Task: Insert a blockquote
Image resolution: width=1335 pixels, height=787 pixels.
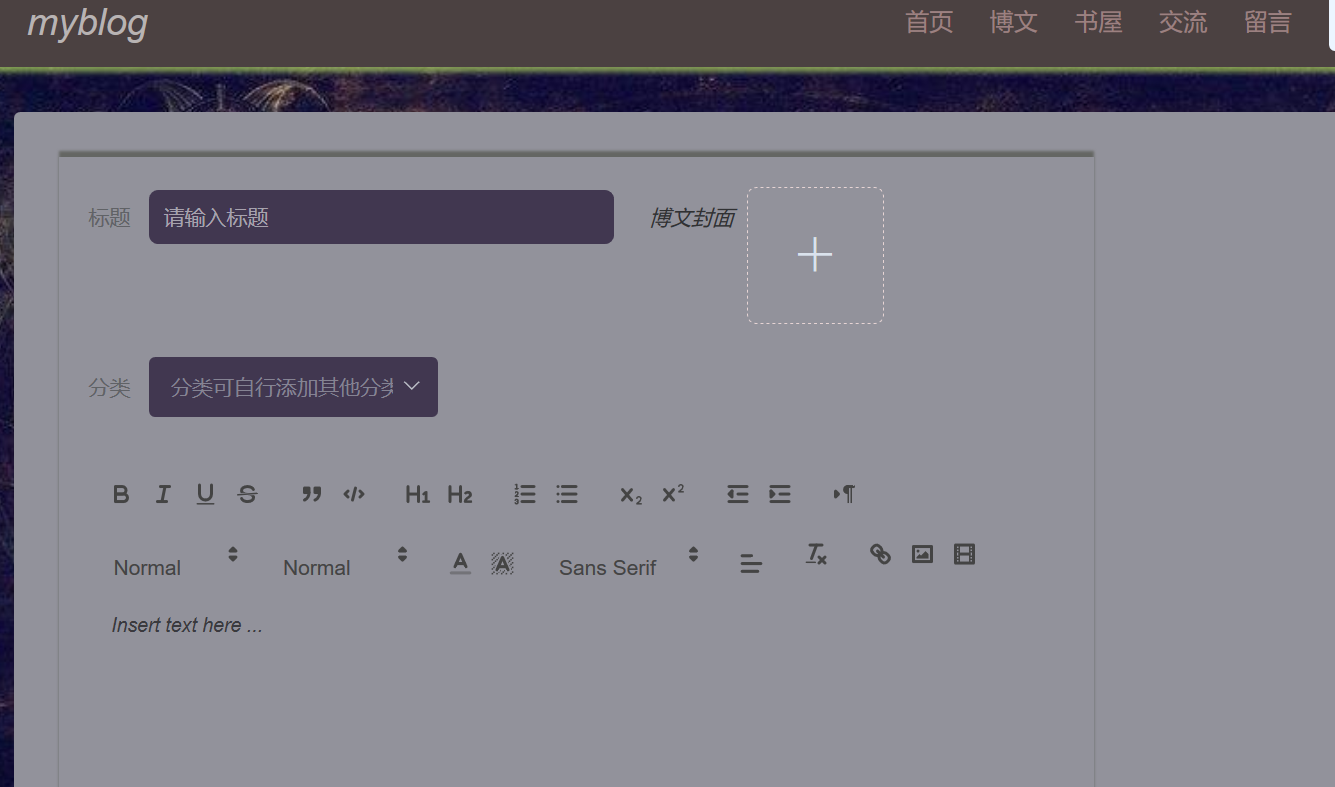Action: pyautogui.click(x=311, y=493)
